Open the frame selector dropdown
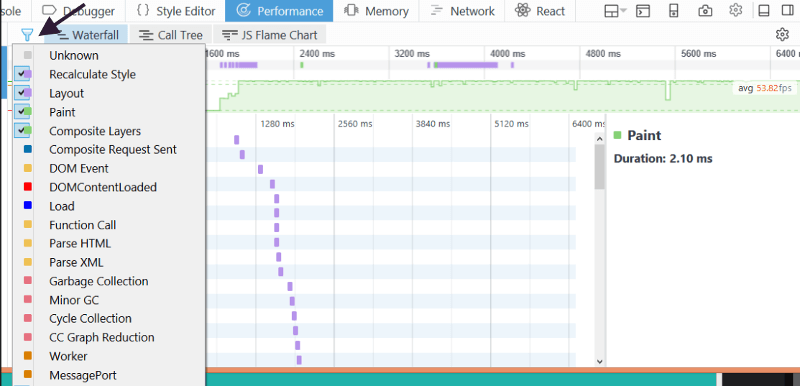800x386 pixels. pyautogui.click(x=615, y=11)
